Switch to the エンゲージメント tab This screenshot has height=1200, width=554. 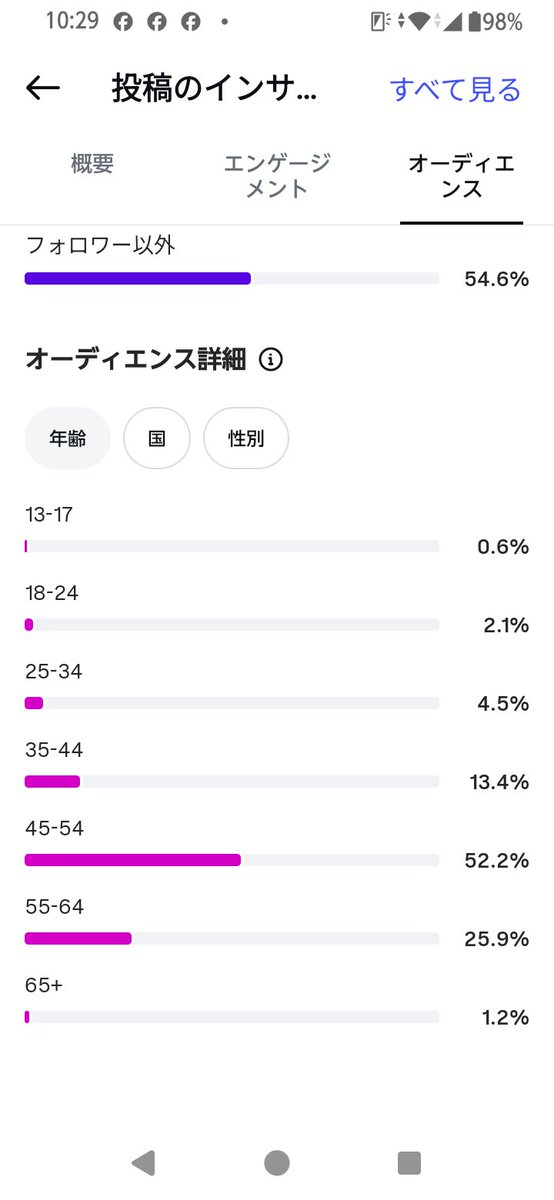coord(277,176)
